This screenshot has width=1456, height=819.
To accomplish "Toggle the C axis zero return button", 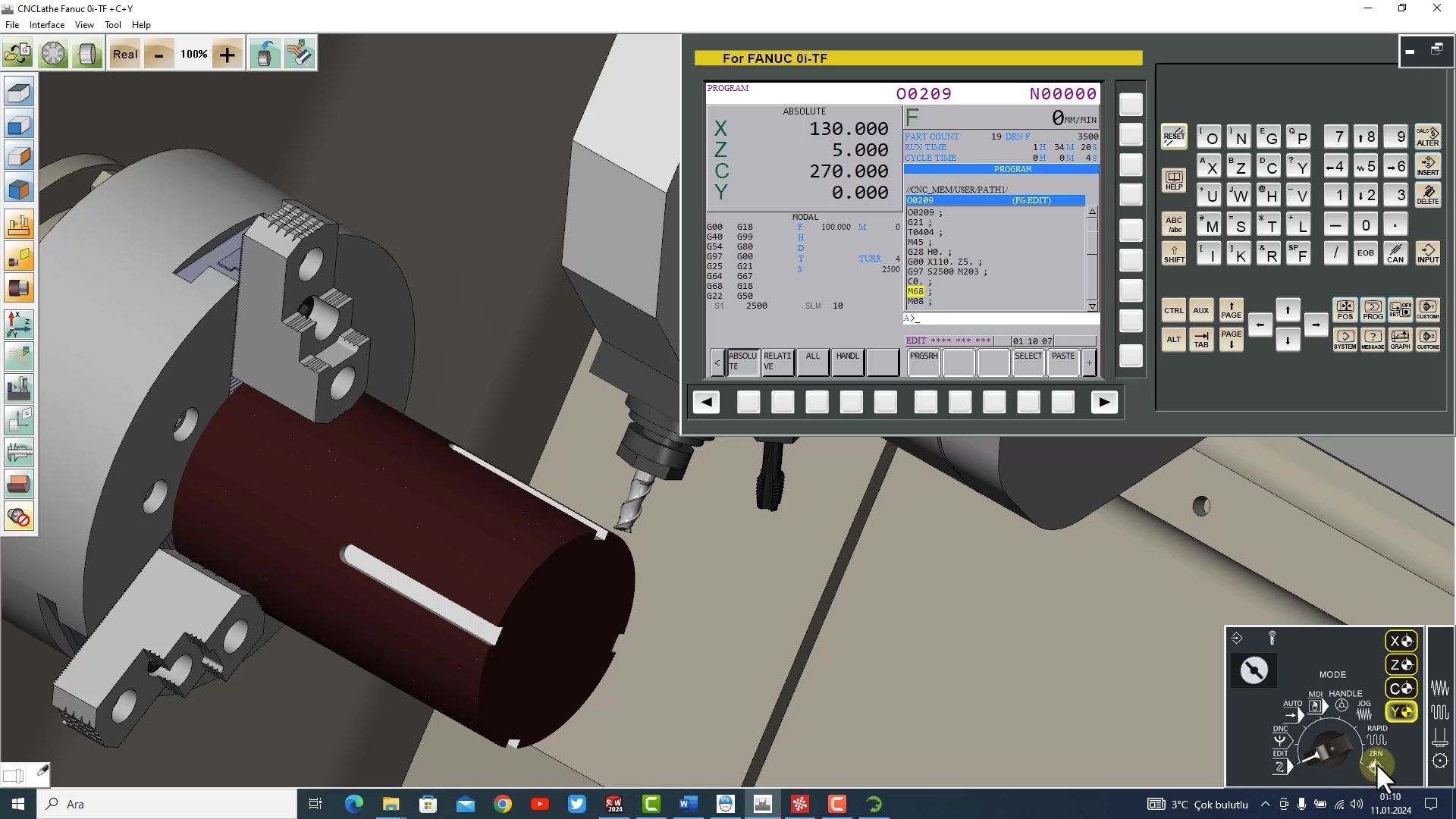I will (x=1401, y=688).
